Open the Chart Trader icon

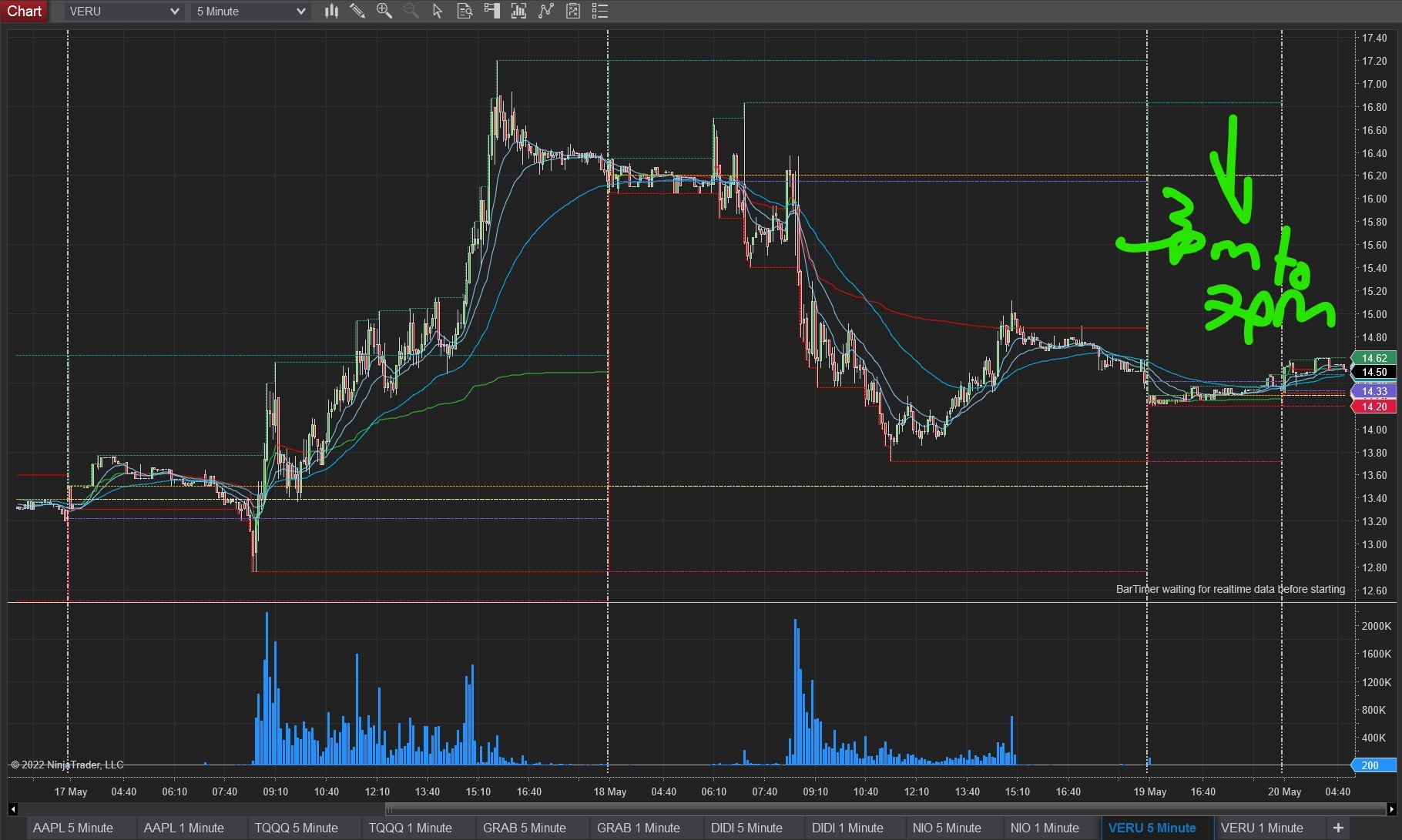(491, 11)
